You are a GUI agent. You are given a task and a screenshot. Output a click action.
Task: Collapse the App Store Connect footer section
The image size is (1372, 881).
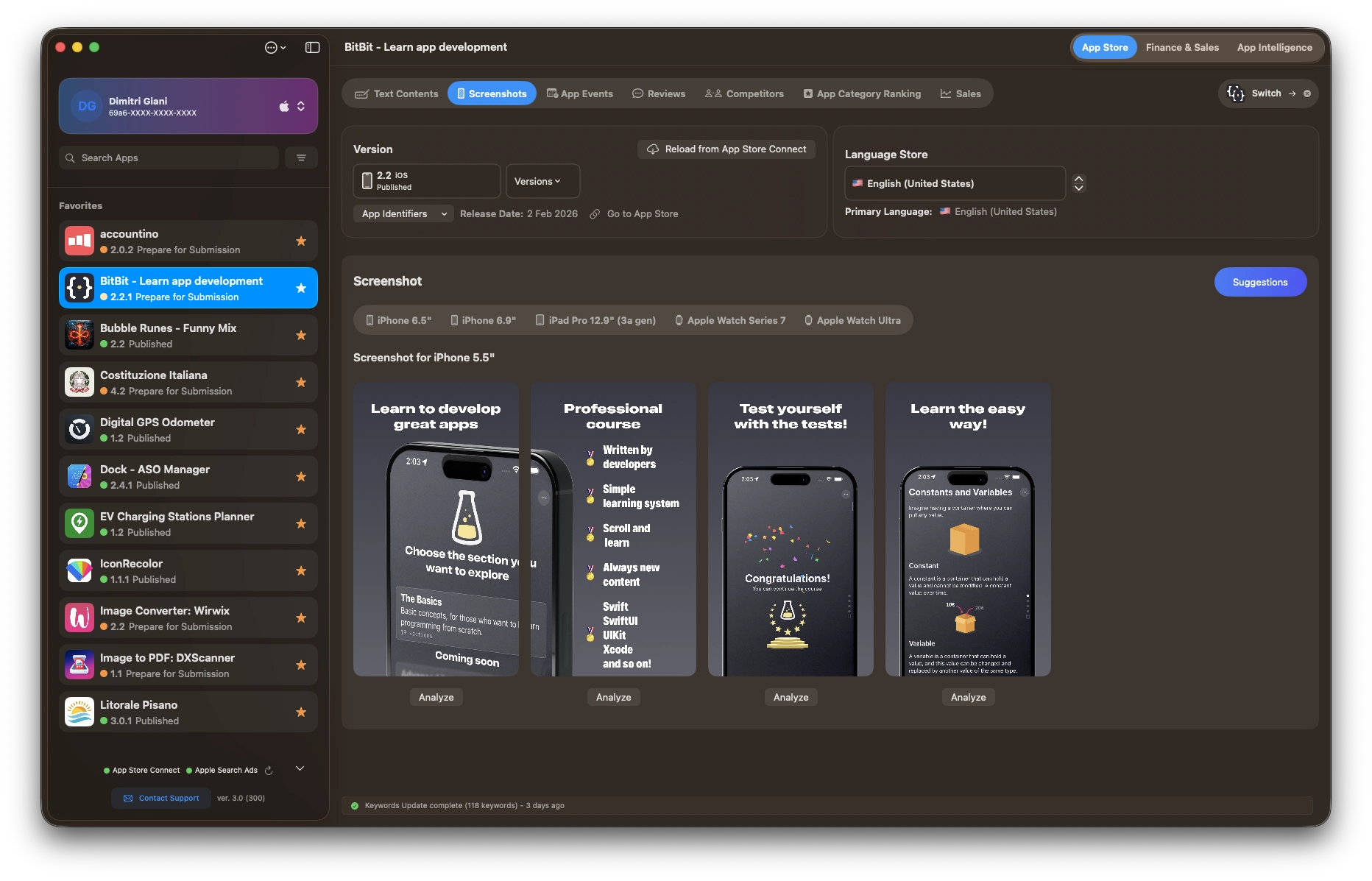click(300, 768)
